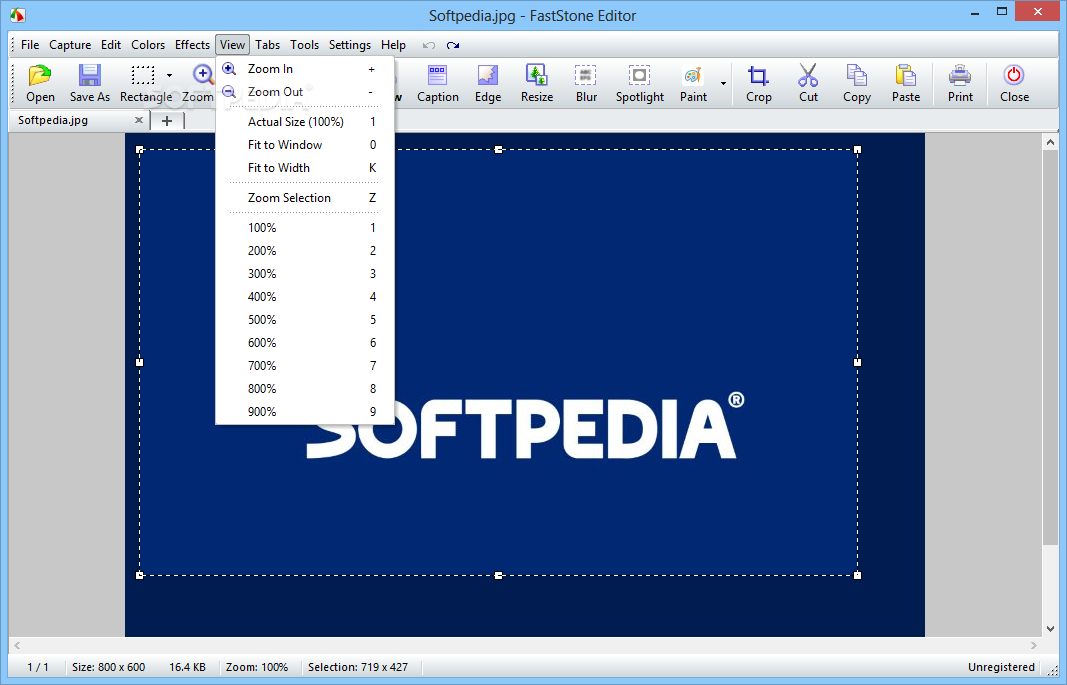Click the horizontal scrollbar left arrow
The width and height of the screenshot is (1067, 685).
tap(17, 645)
